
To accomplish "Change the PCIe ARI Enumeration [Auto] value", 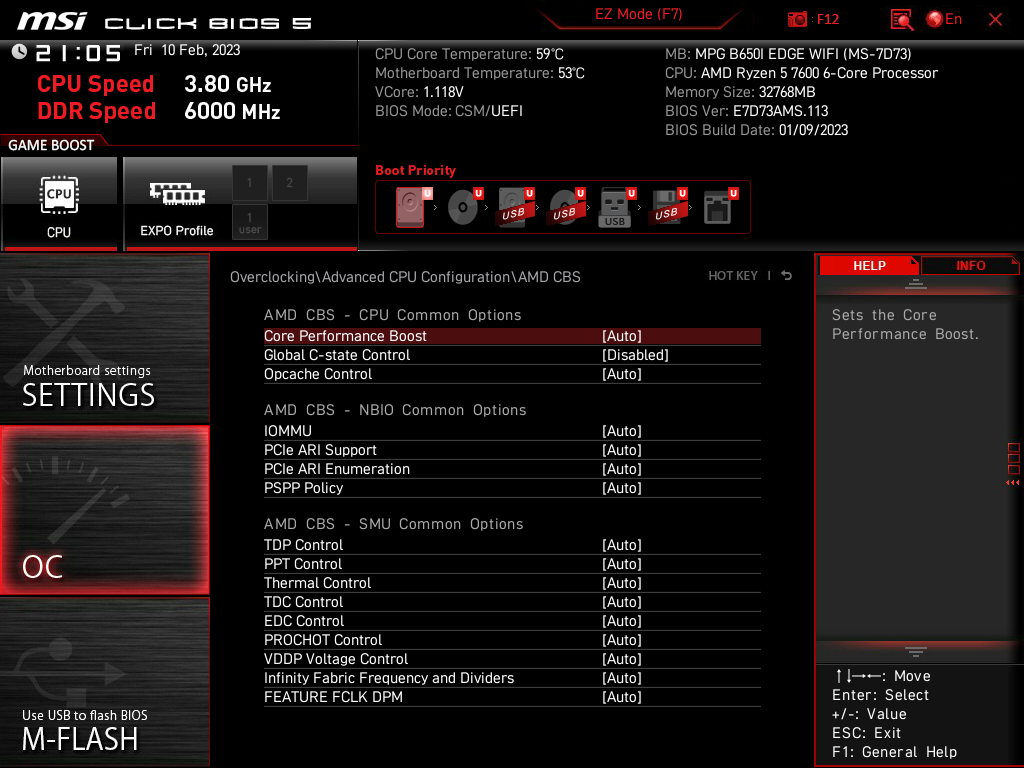I will click(x=622, y=469).
